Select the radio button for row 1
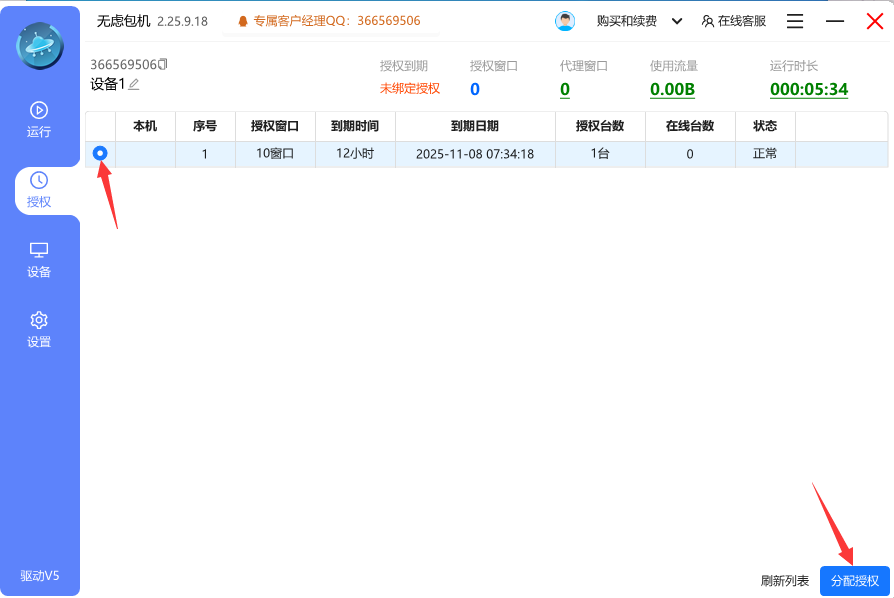The image size is (894, 598). [x=100, y=153]
